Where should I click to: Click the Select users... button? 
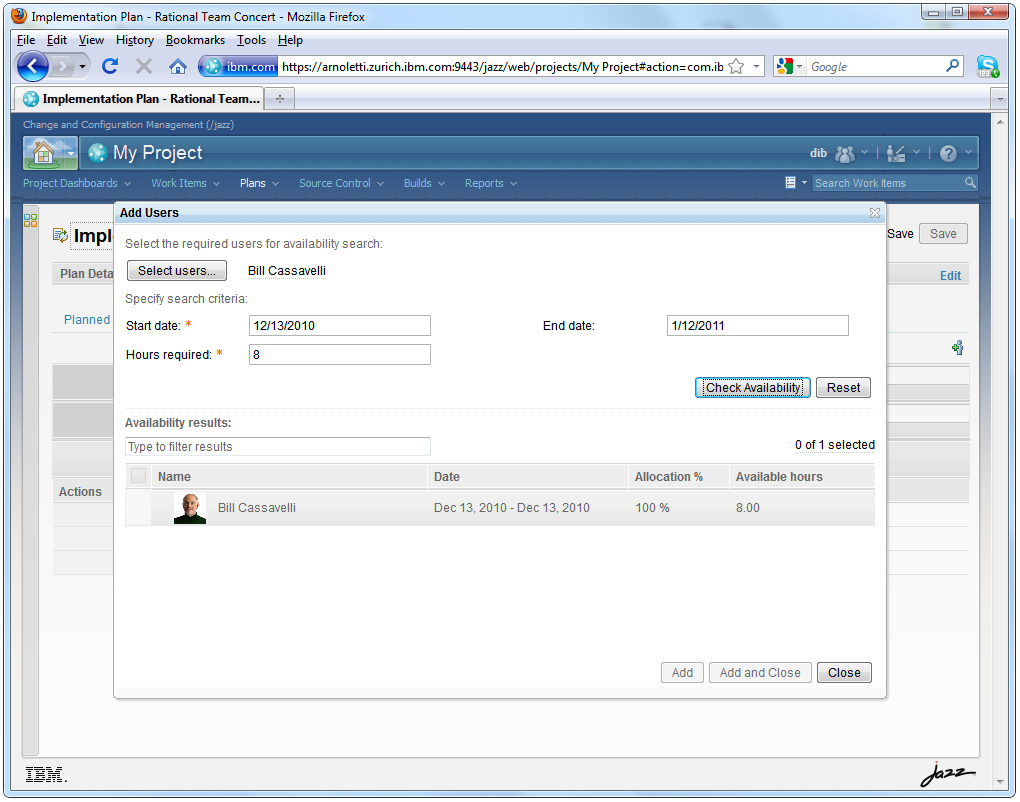177,271
